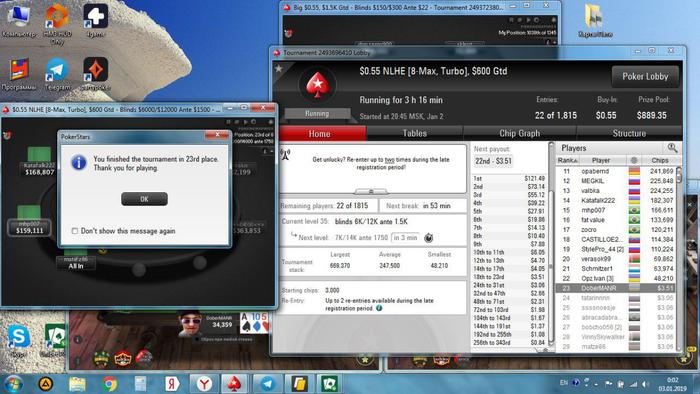Collapse the news panel handle
The width and height of the screenshot is (700, 394).
click(371, 191)
